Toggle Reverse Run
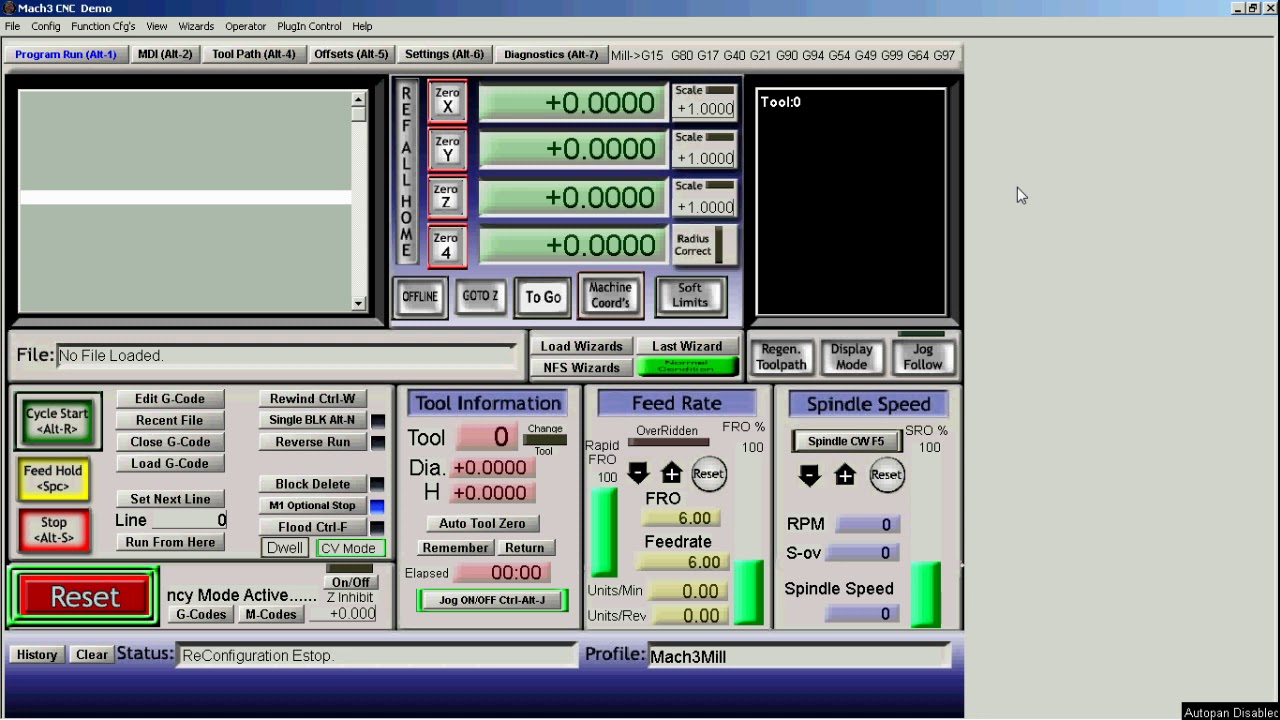Viewport: 1280px width, 720px height. [312, 442]
